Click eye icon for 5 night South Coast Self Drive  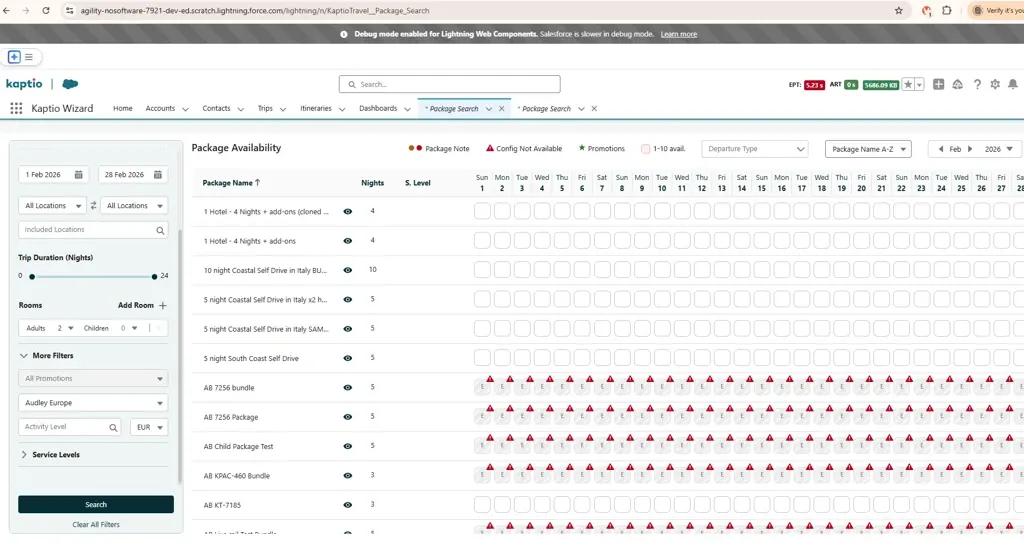point(348,358)
